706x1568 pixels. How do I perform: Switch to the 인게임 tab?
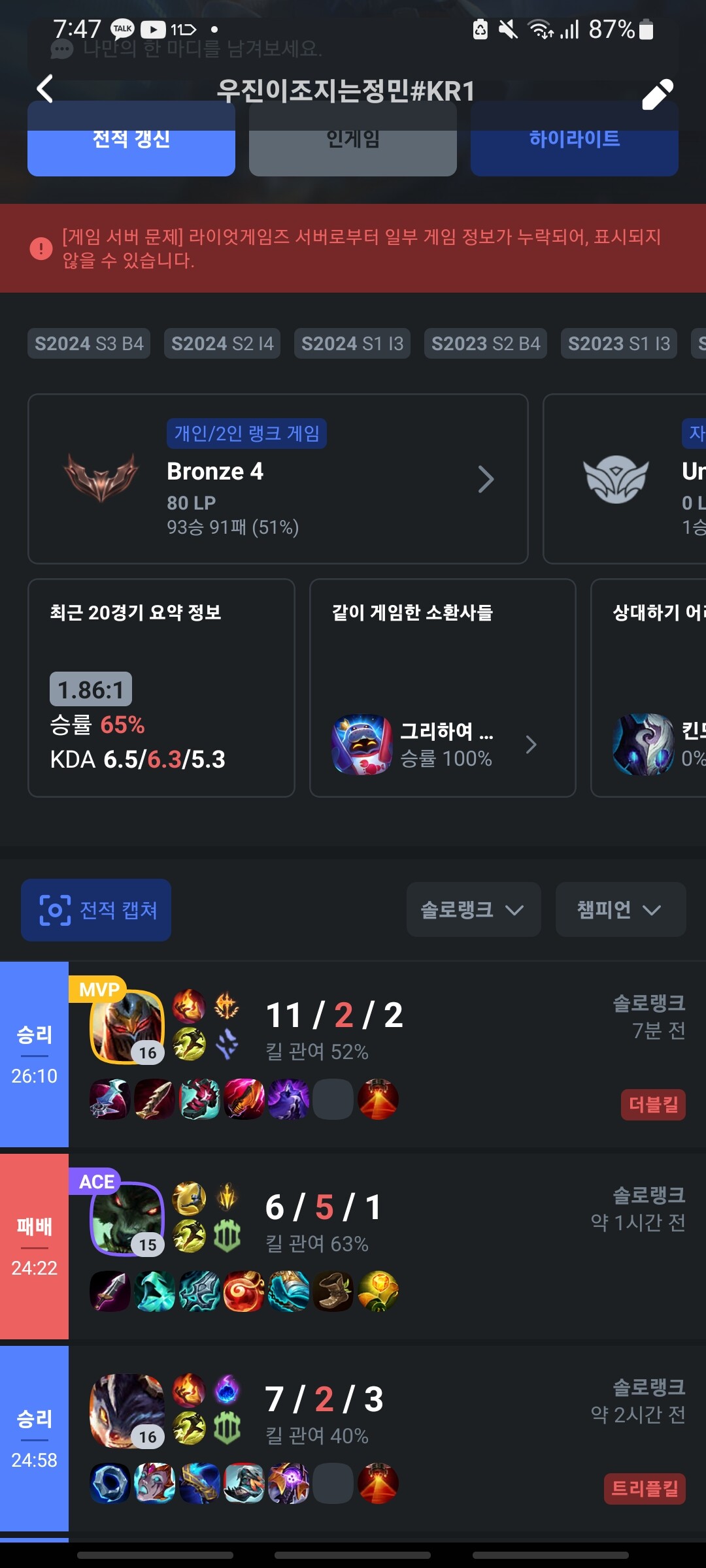[353, 139]
